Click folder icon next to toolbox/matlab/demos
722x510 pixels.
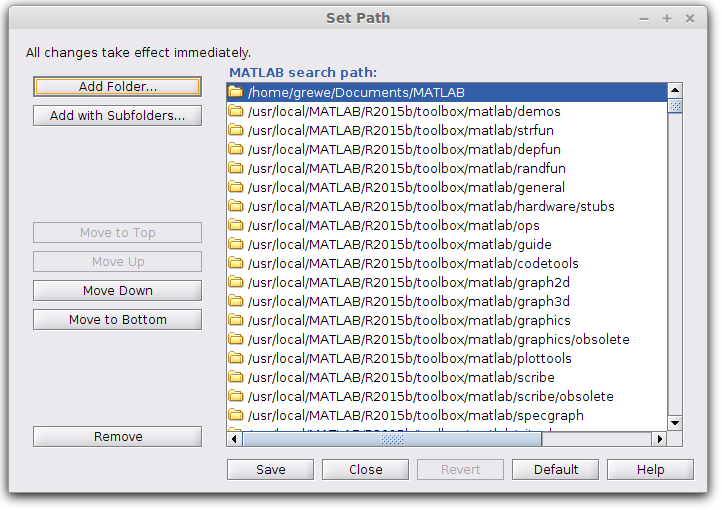236,111
